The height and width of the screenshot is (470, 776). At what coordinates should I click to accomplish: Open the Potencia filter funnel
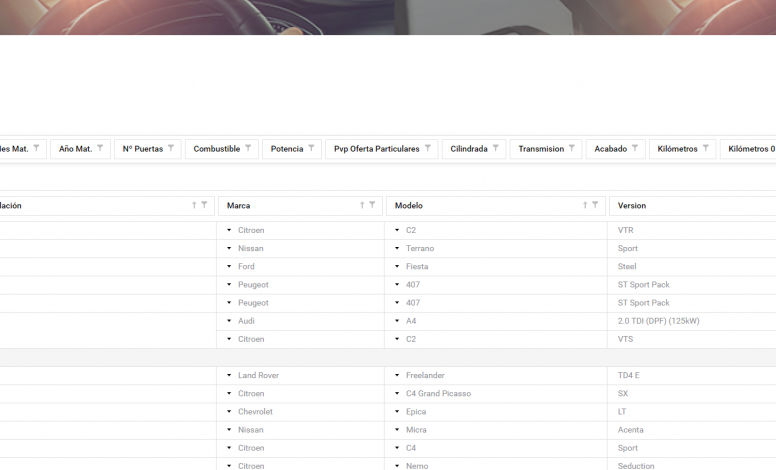[311, 148]
